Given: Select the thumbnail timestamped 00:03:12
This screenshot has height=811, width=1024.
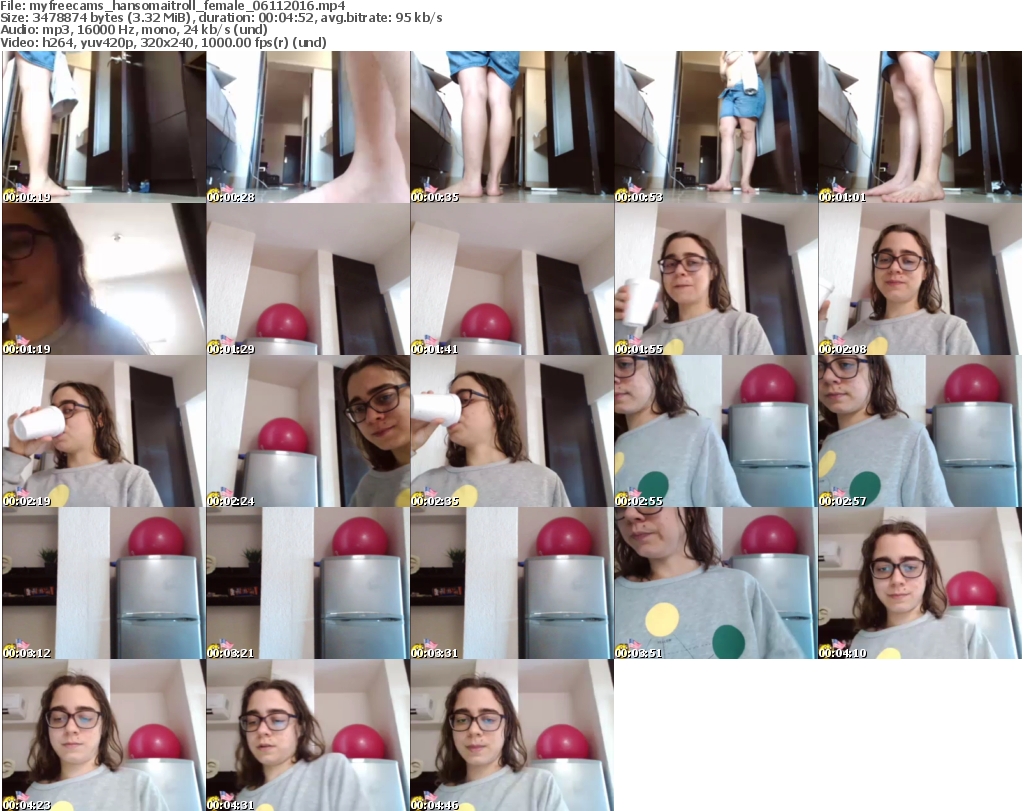Looking at the screenshot, I should click(x=104, y=583).
